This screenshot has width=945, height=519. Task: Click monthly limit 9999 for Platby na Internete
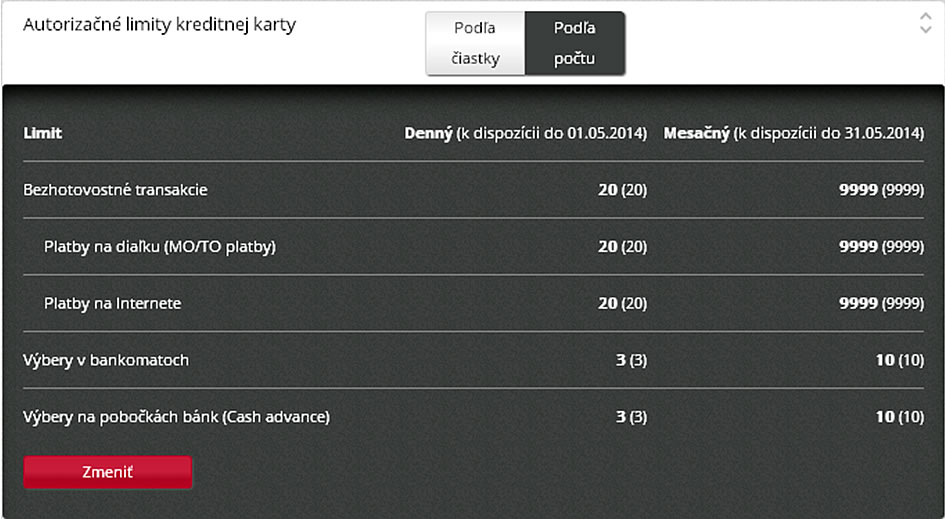tap(881, 303)
